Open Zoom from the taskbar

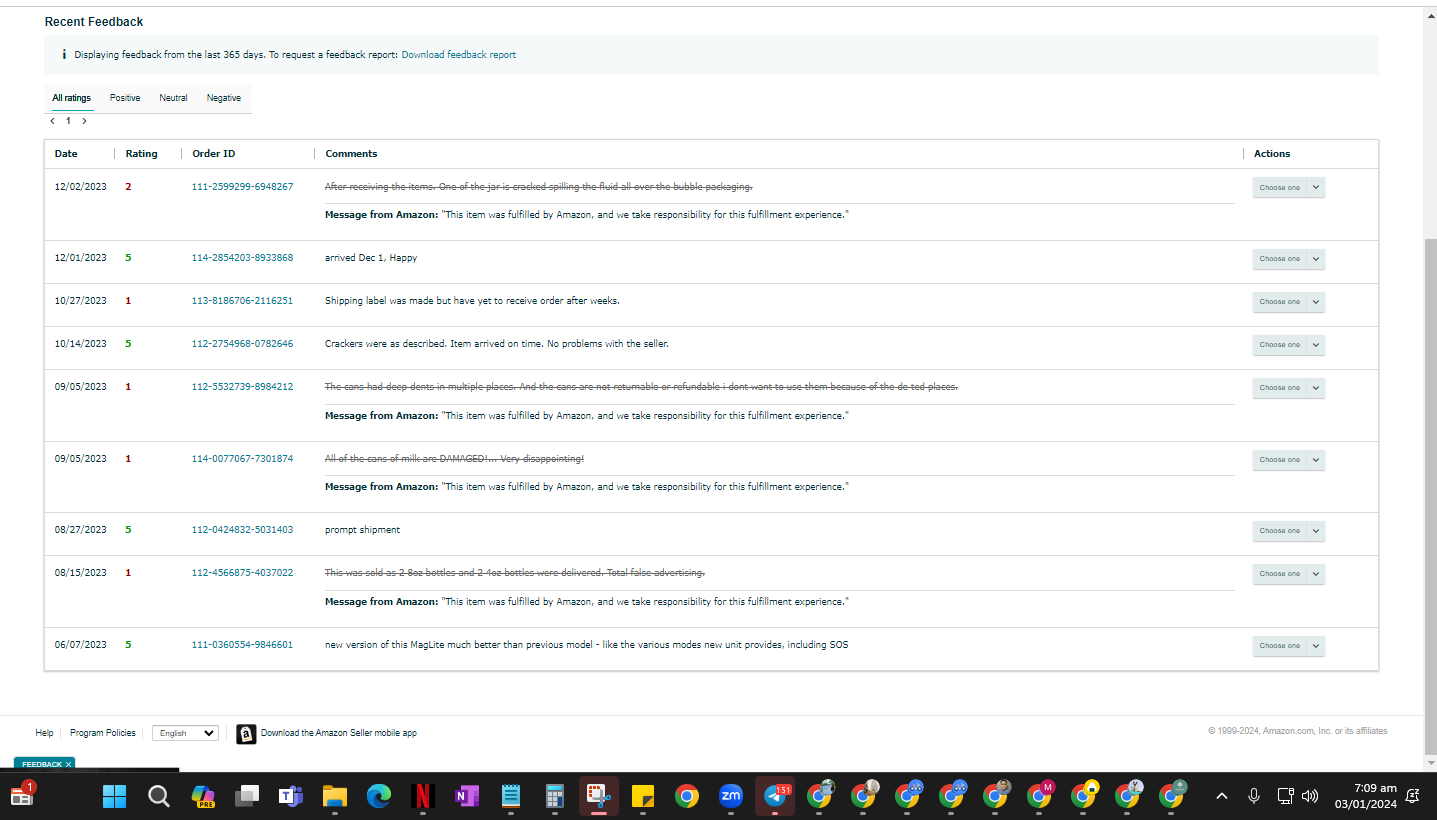click(x=731, y=796)
